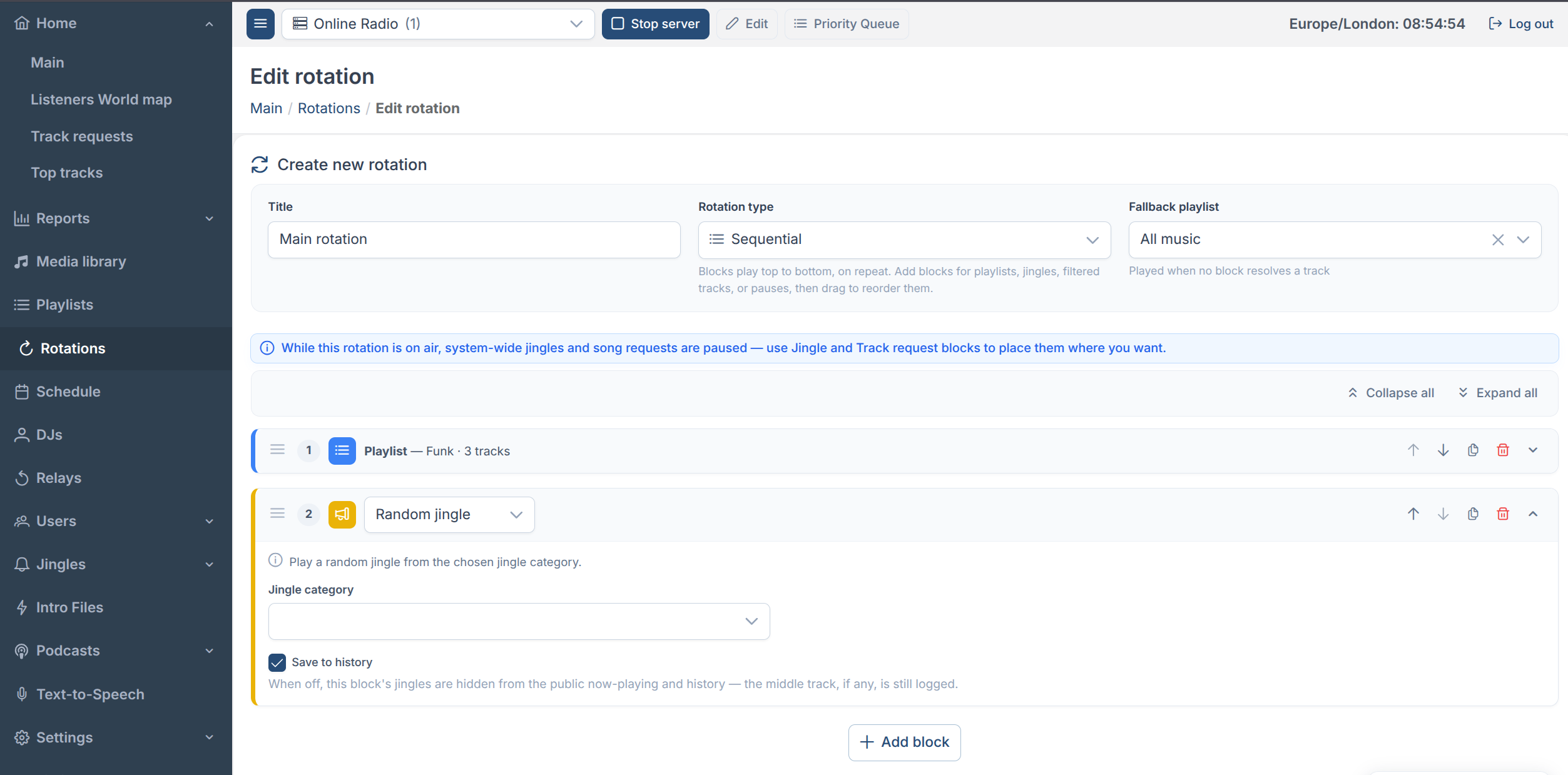The height and width of the screenshot is (775, 1568).
Task: Click the Settings gear icon
Action: [x=22, y=737]
